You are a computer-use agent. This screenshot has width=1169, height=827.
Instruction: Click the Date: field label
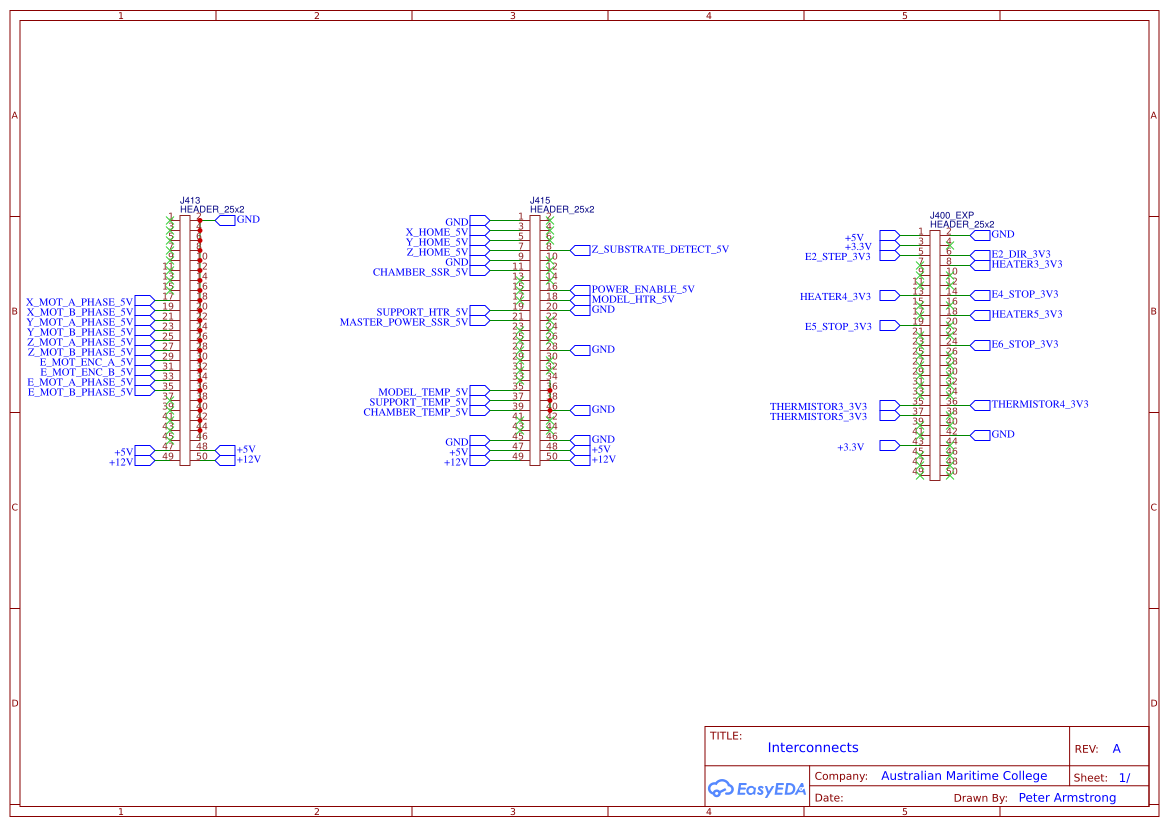tap(829, 798)
